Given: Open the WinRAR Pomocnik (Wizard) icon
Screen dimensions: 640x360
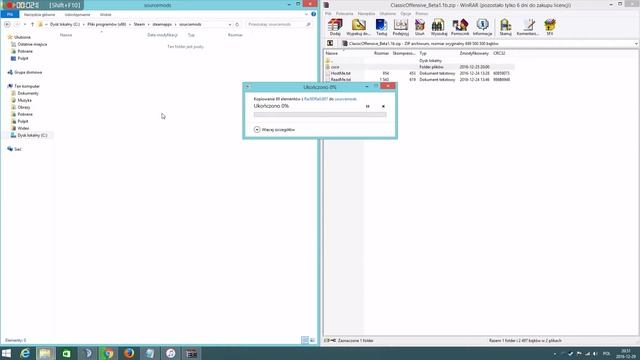Looking at the screenshot, I should pos(460,27).
